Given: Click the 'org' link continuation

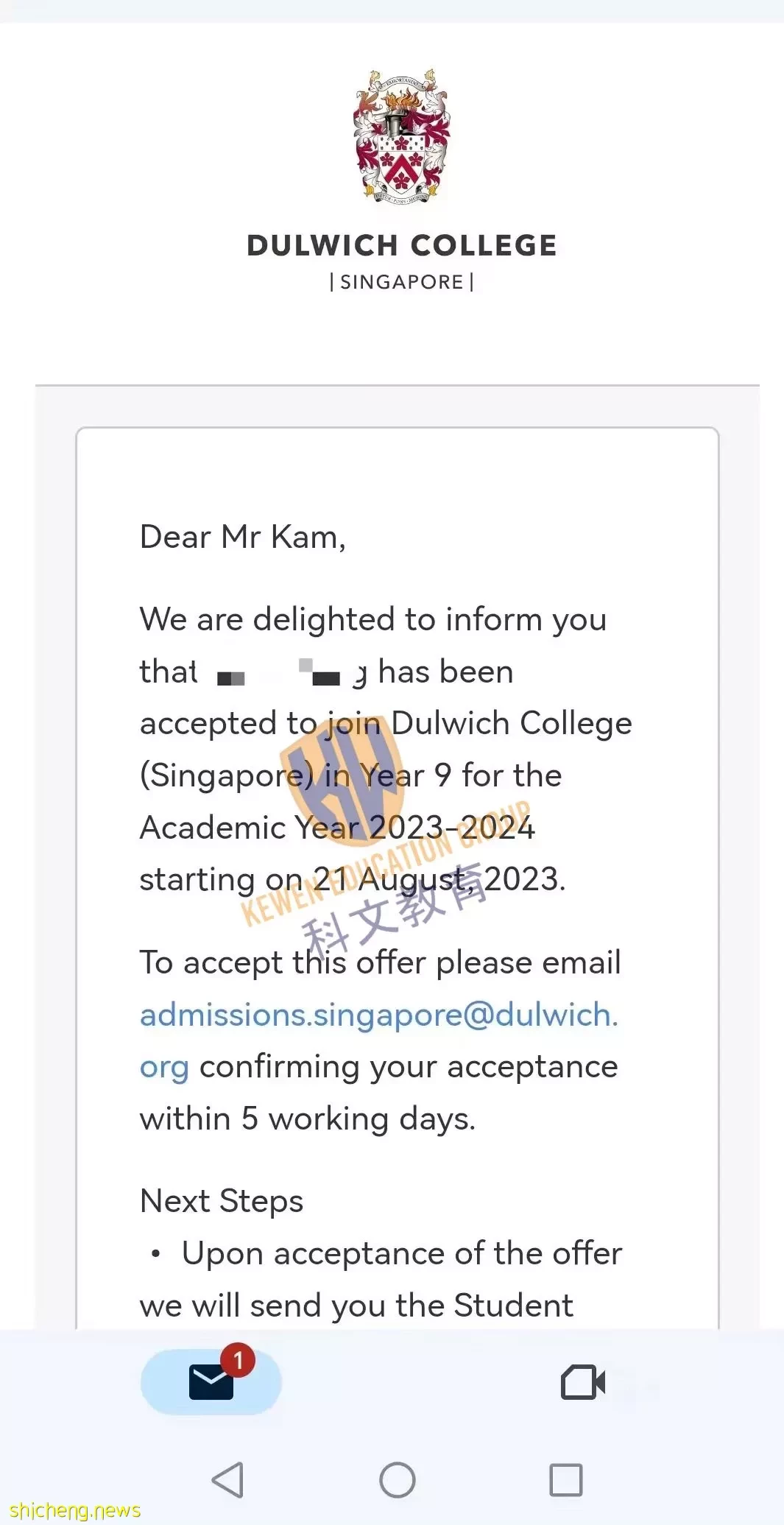Looking at the screenshot, I should coord(164,1068).
